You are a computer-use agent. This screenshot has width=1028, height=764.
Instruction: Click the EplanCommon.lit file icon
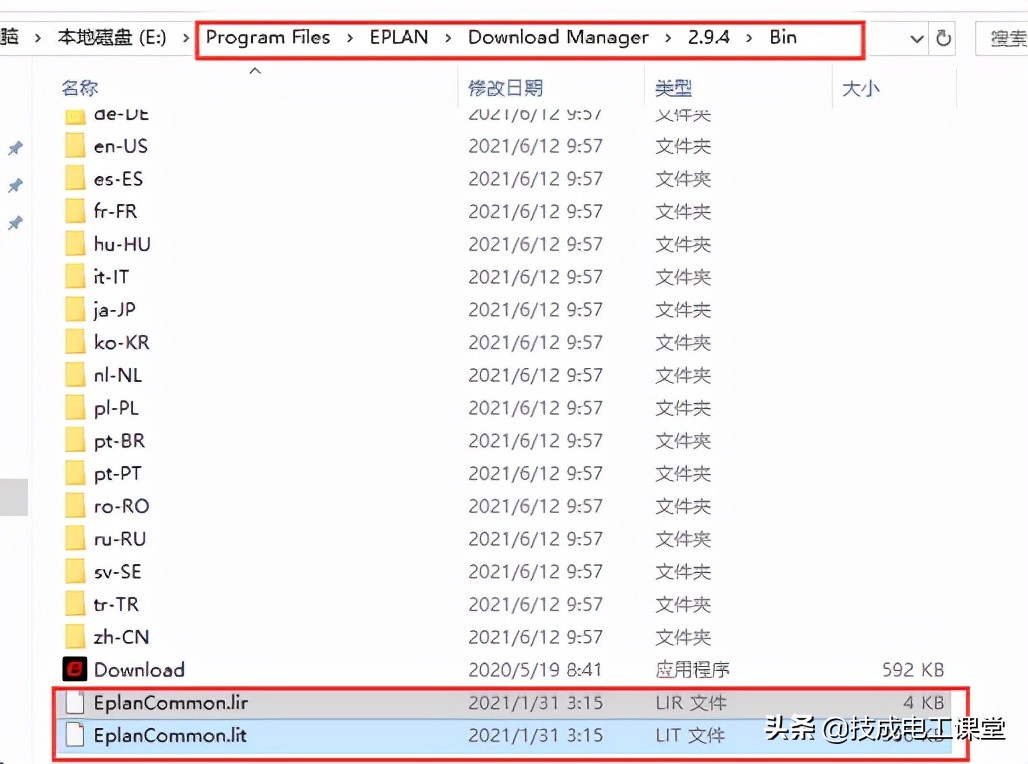pos(75,735)
